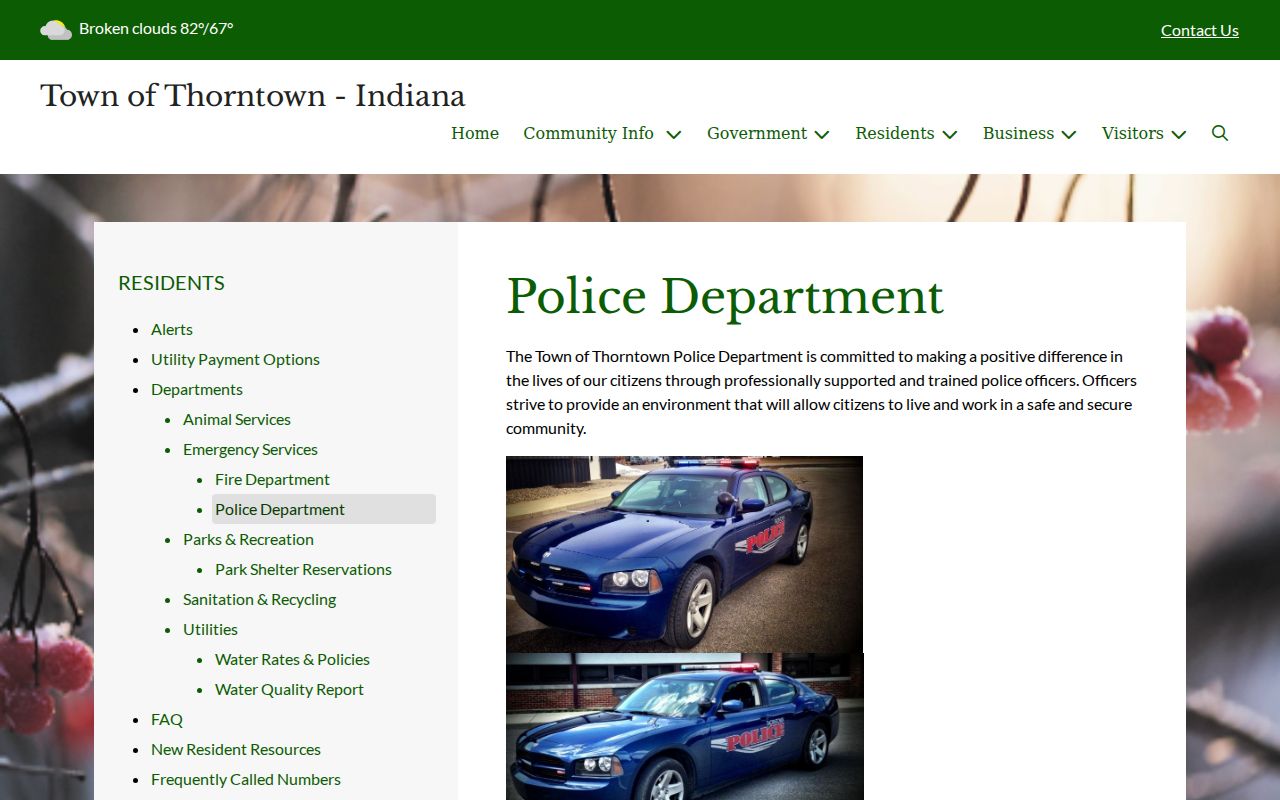The width and height of the screenshot is (1280, 800).
Task: Click the RESIDENTS sidebar heading
Action: click(171, 283)
